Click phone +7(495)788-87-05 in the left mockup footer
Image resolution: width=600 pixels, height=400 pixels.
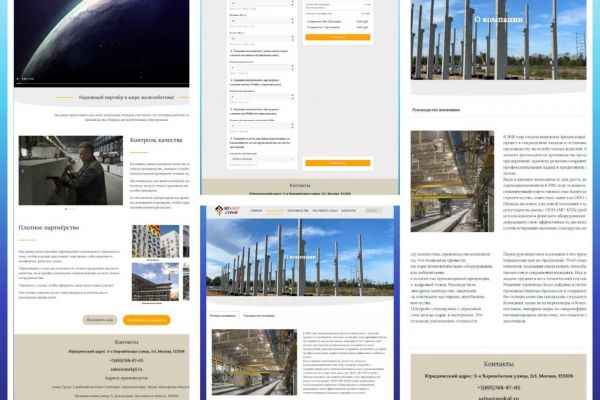(x=127, y=361)
